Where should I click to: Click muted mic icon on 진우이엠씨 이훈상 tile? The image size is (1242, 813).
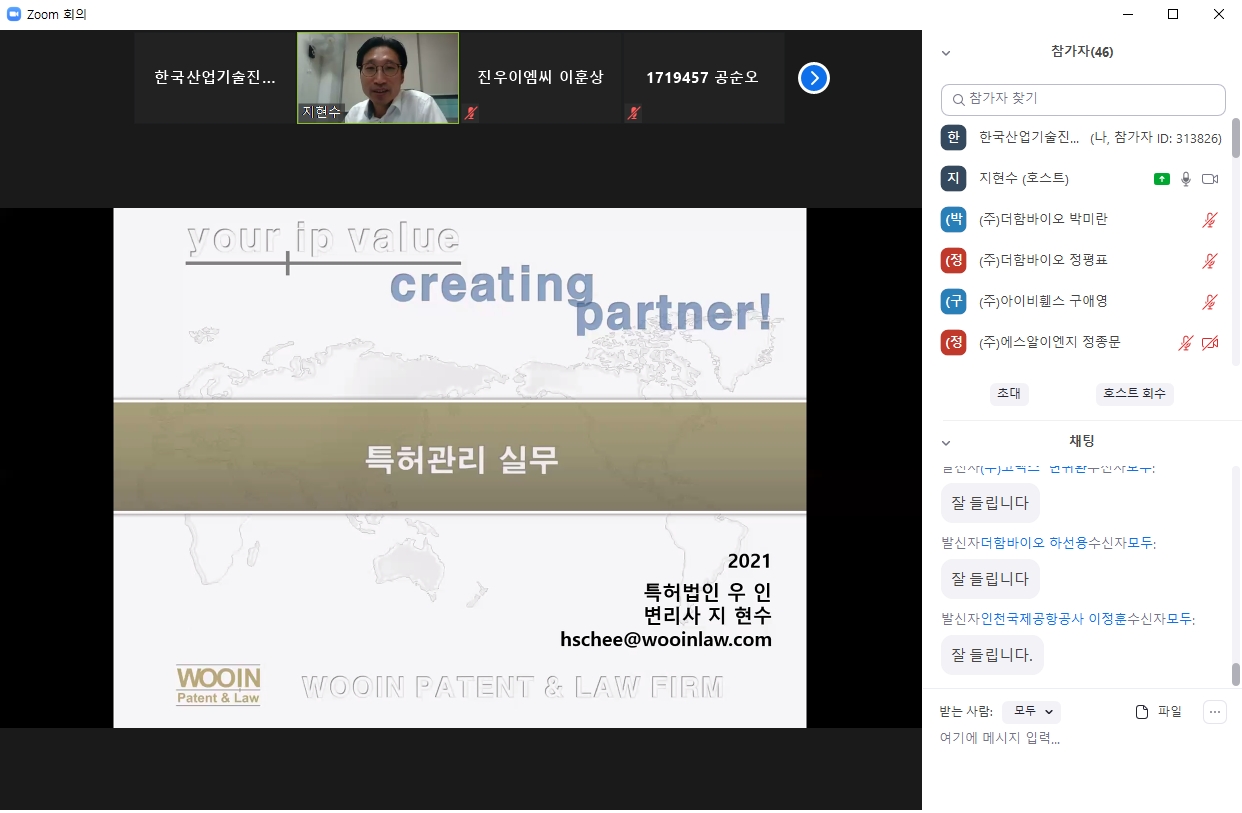point(470,113)
